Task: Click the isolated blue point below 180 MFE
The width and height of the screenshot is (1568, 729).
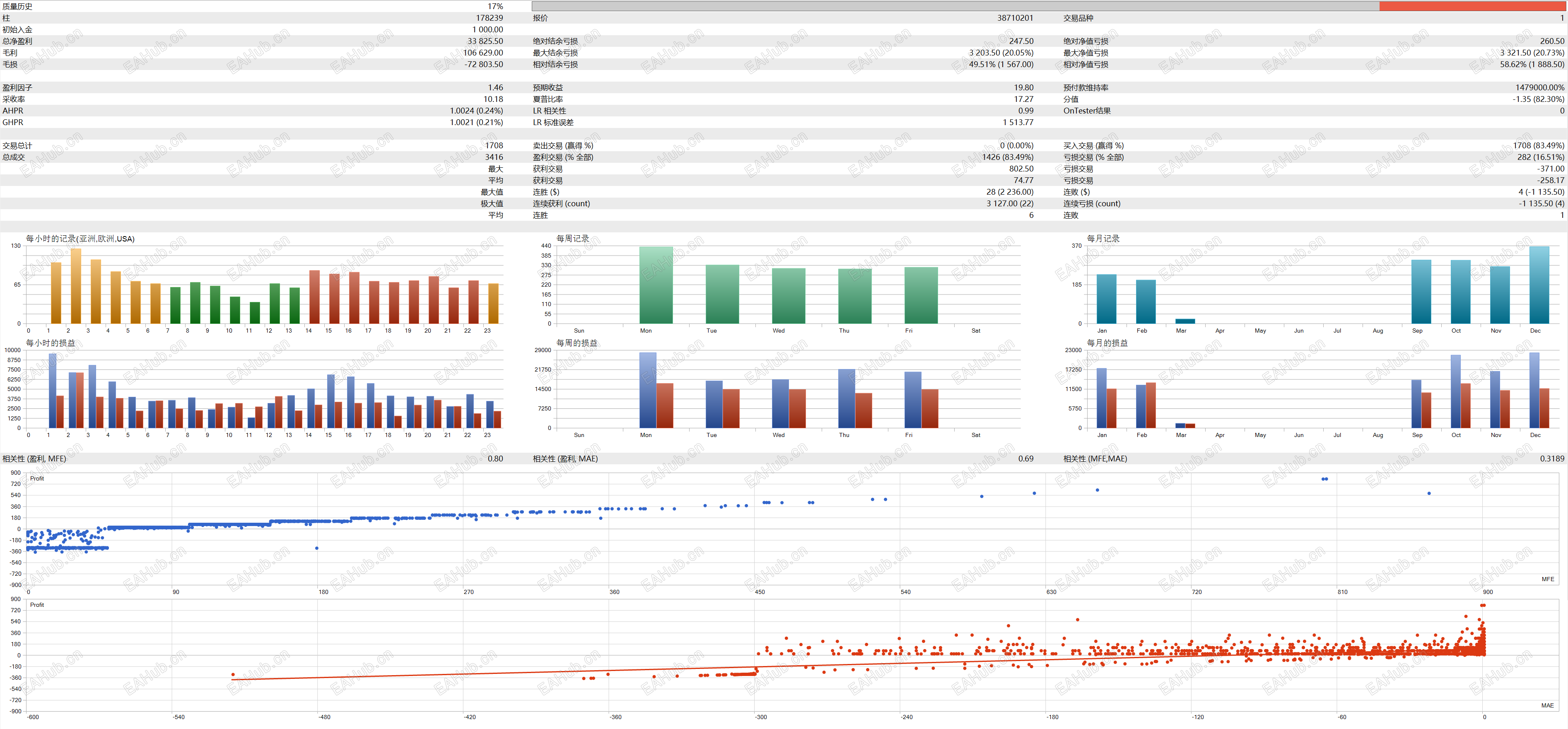Action: pos(316,548)
